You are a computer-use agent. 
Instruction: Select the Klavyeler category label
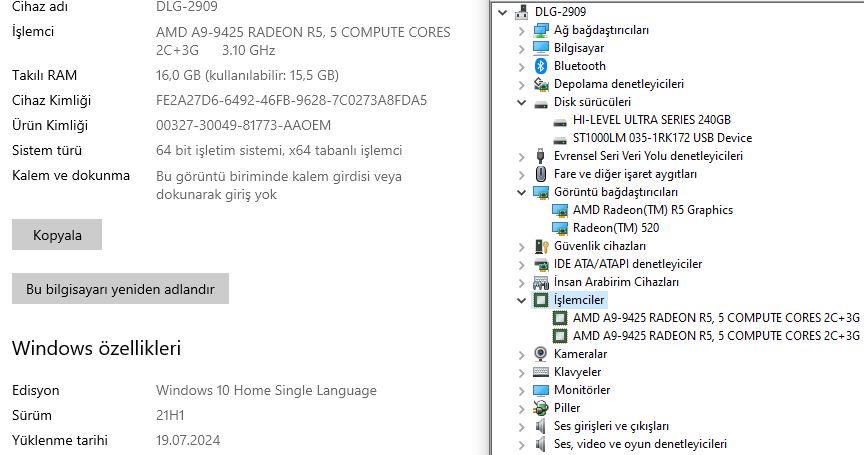tap(577, 372)
